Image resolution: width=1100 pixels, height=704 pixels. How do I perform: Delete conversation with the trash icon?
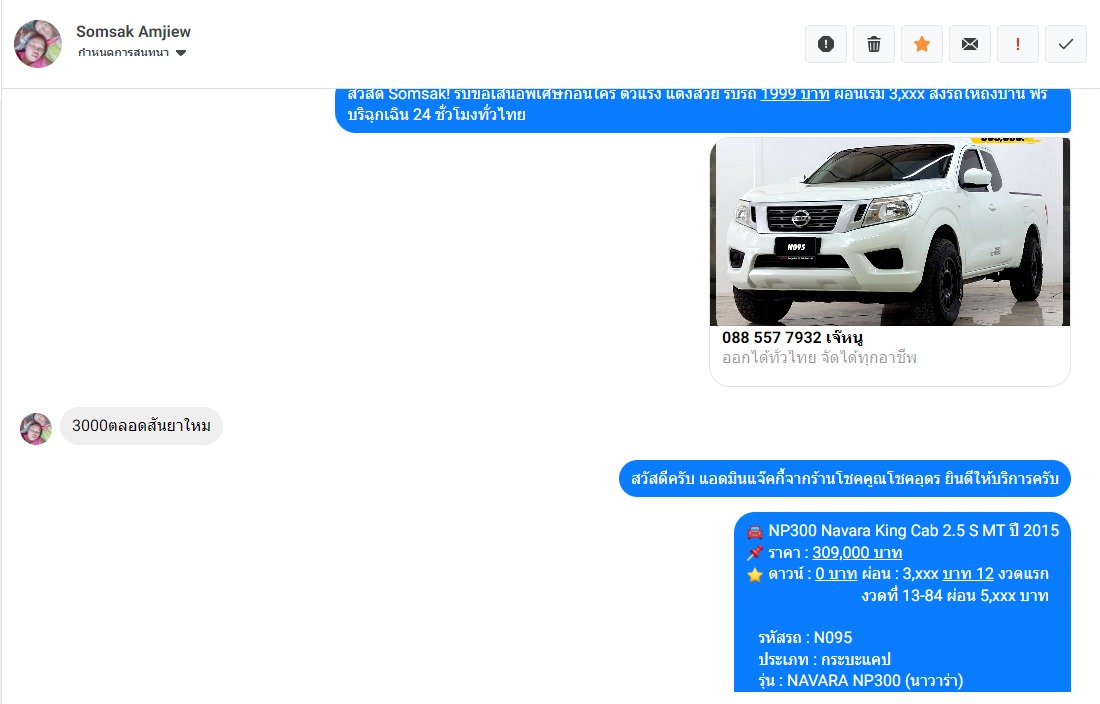[x=873, y=44]
